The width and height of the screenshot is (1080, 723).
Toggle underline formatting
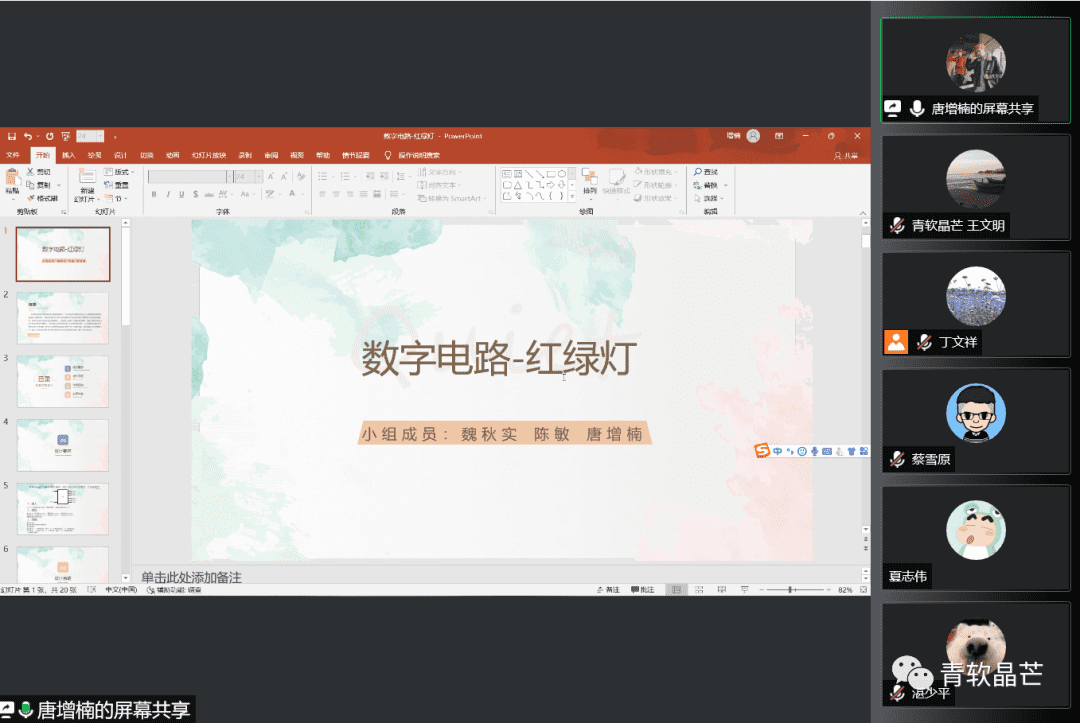click(x=182, y=194)
